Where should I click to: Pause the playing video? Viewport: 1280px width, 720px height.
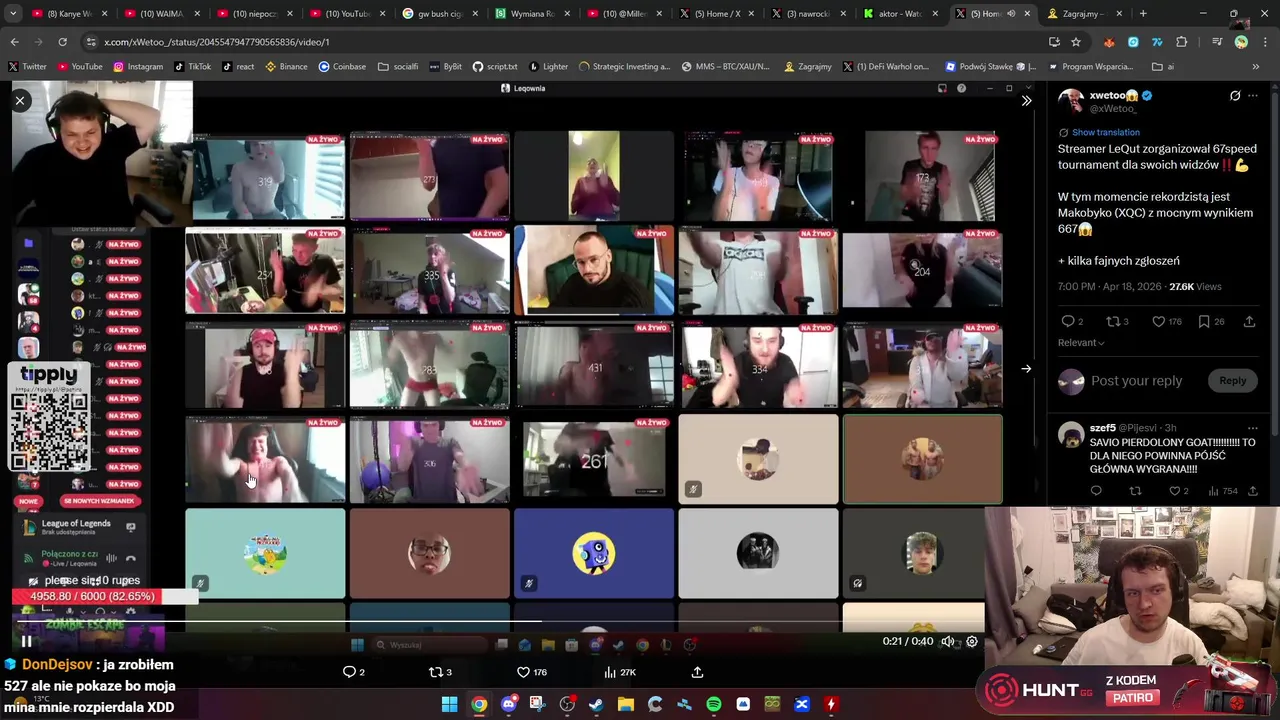(27, 642)
